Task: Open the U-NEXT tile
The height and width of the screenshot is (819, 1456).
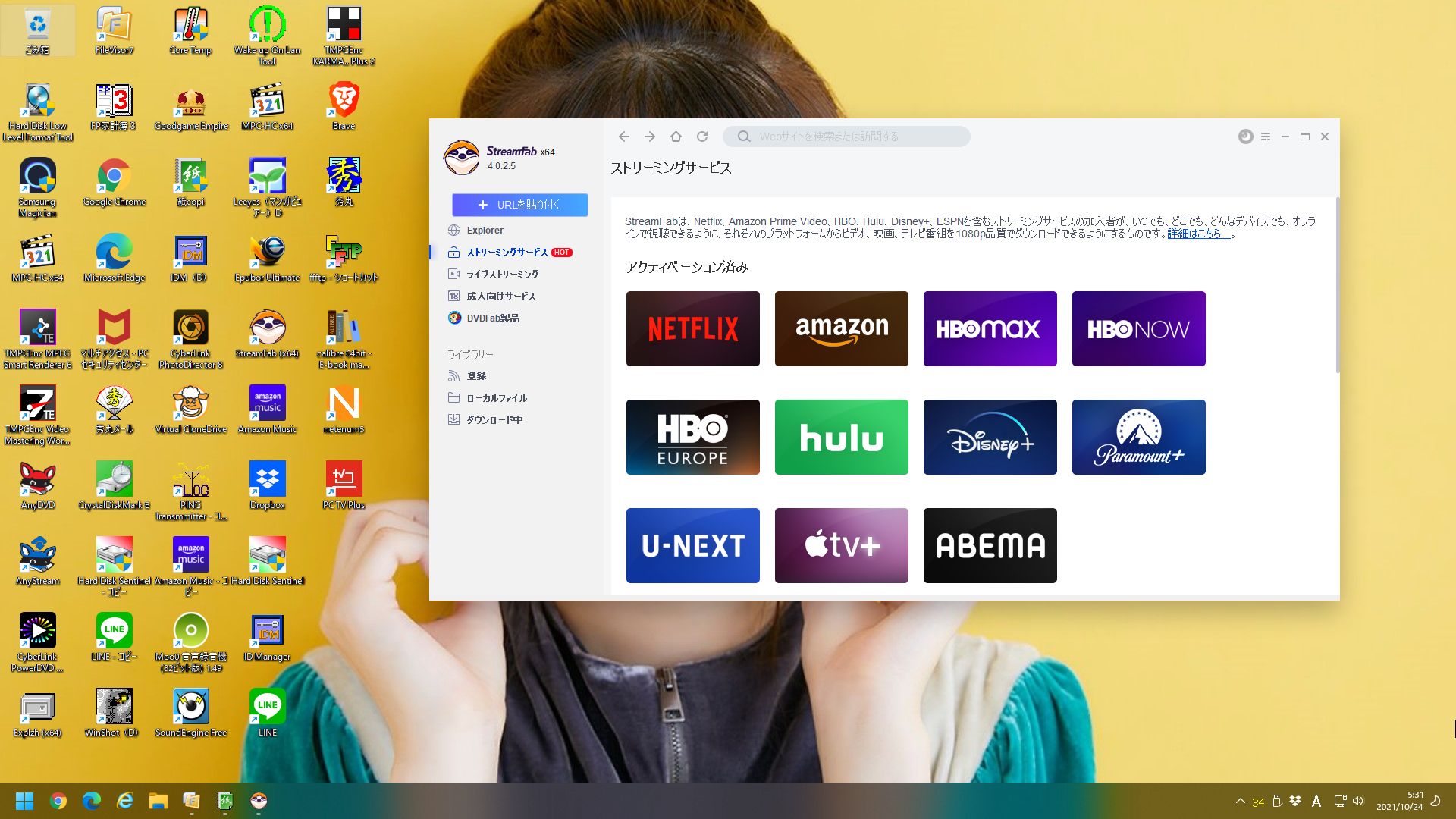Action: click(x=692, y=545)
